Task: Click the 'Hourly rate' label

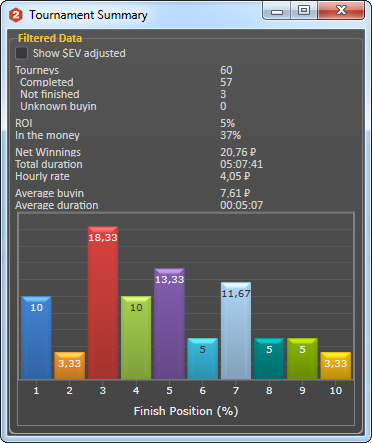Action: pyautogui.click(x=42, y=176)
